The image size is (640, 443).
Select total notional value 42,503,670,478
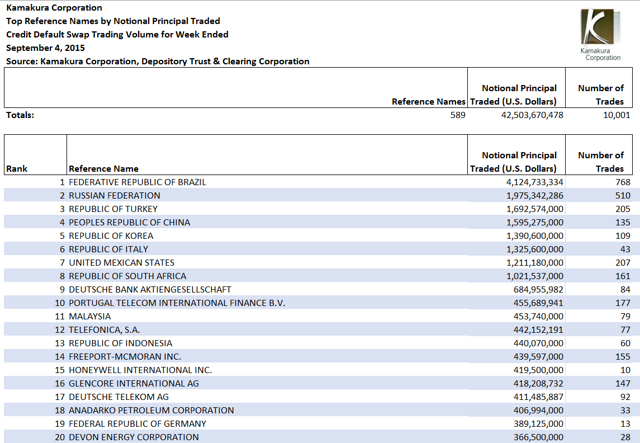tap(532, 115)
